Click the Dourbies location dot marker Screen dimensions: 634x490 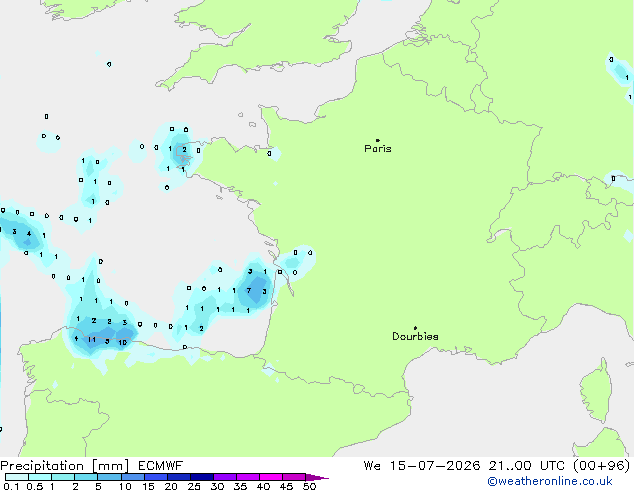tap(415, 328)
